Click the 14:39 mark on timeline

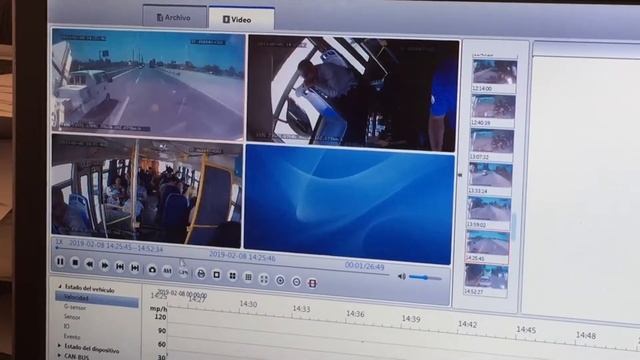click(x=411, y=319)
